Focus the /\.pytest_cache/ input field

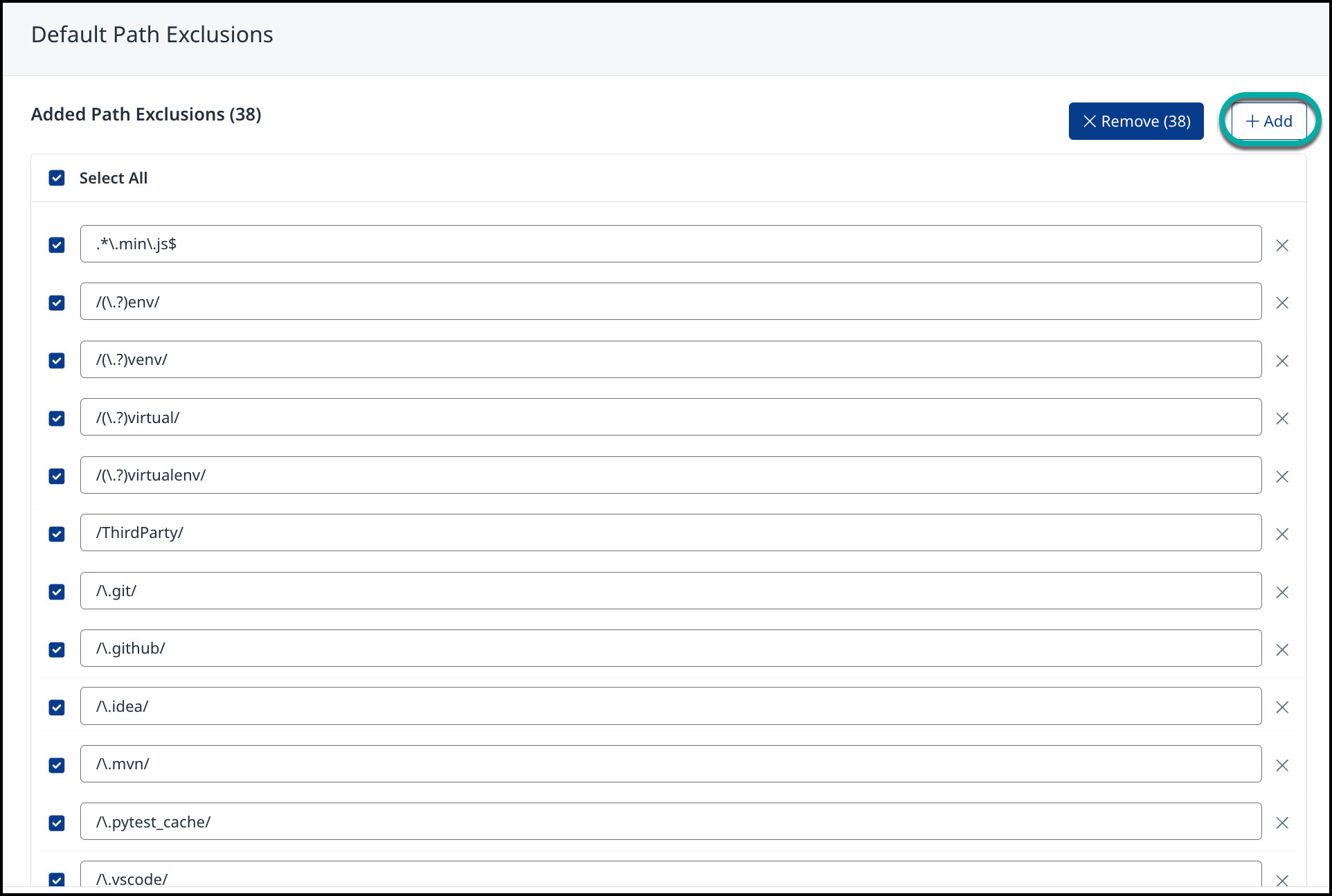point(670,821)
